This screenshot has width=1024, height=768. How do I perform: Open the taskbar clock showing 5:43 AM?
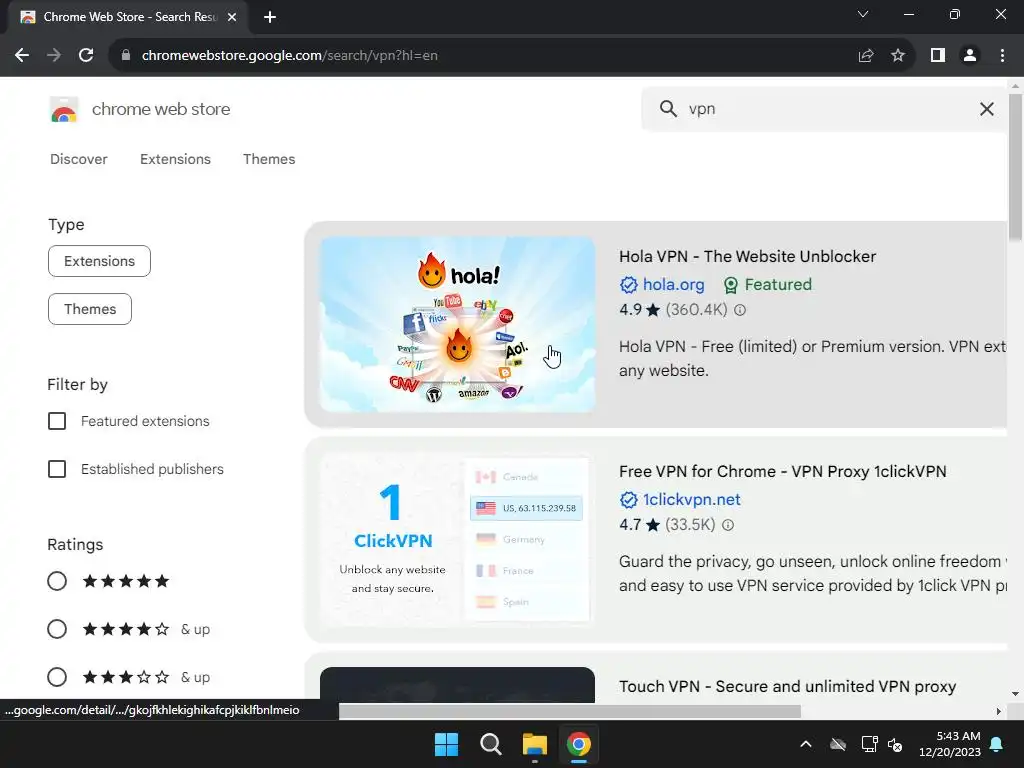(950, 744)
